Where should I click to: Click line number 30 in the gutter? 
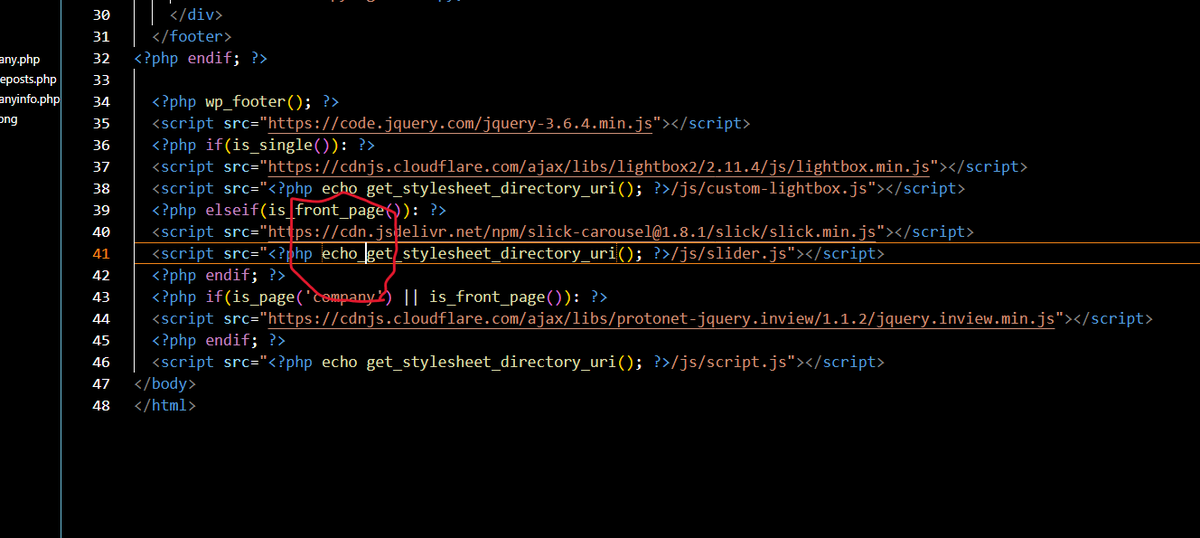(x=100, y=16)
